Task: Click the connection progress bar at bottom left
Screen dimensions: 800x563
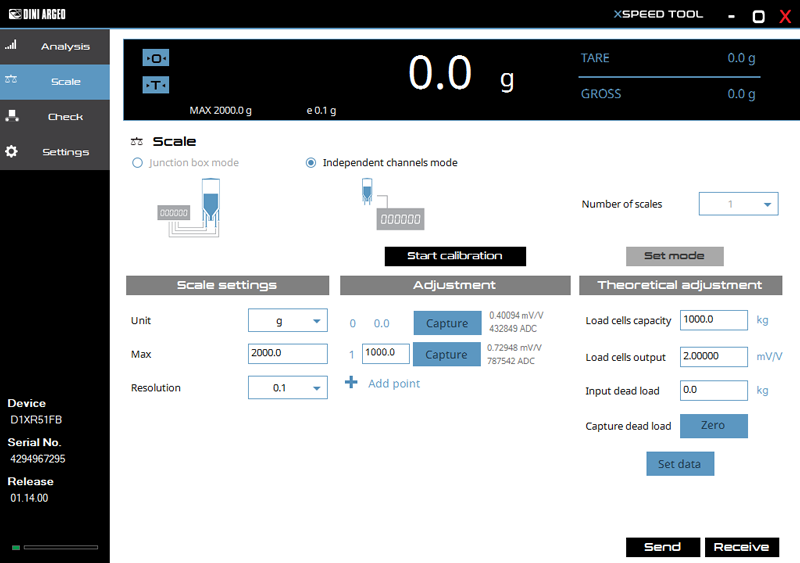Action: coord(60,547)
